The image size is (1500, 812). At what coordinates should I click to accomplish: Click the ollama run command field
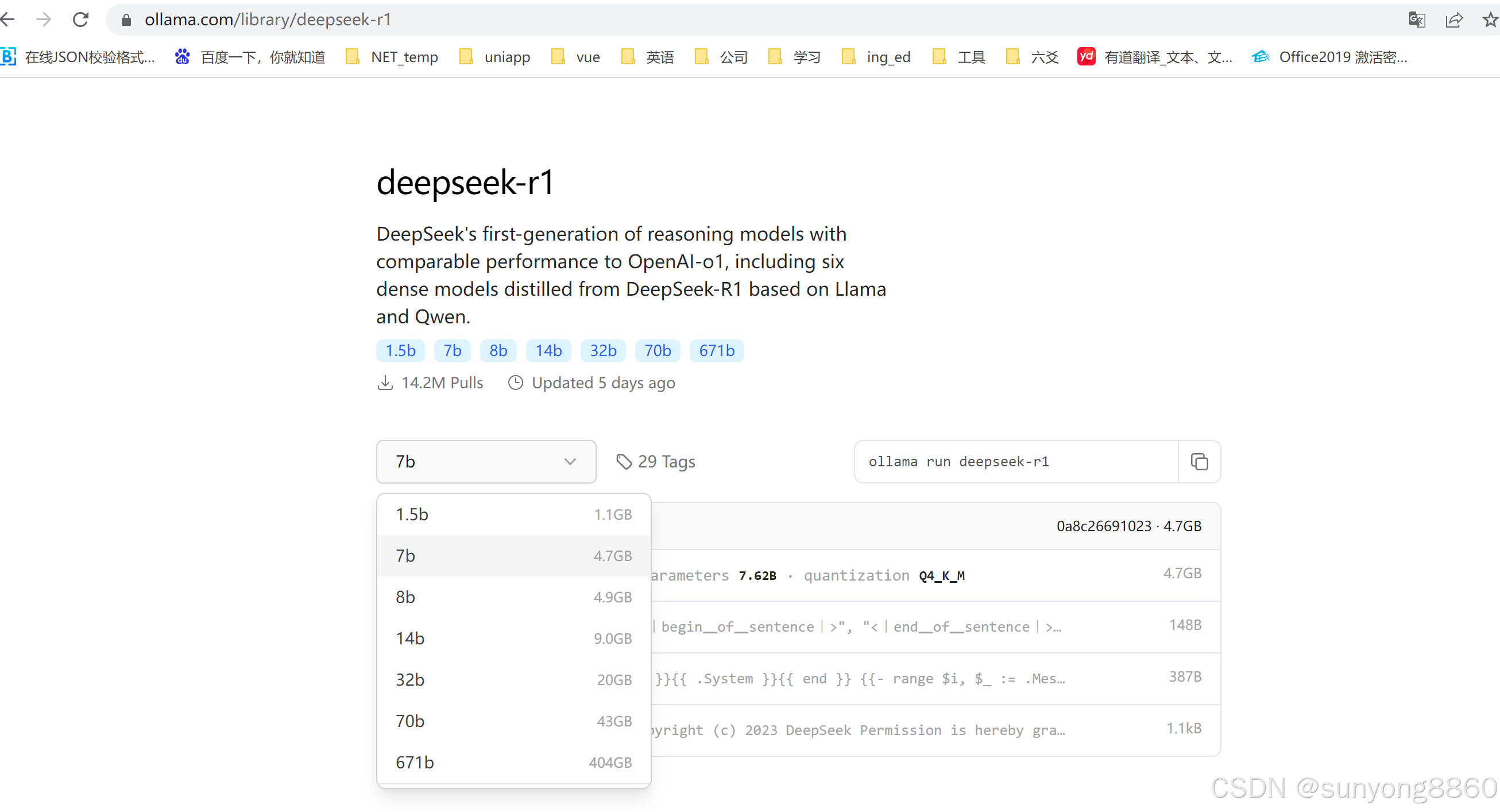[x=1015, y=462]
